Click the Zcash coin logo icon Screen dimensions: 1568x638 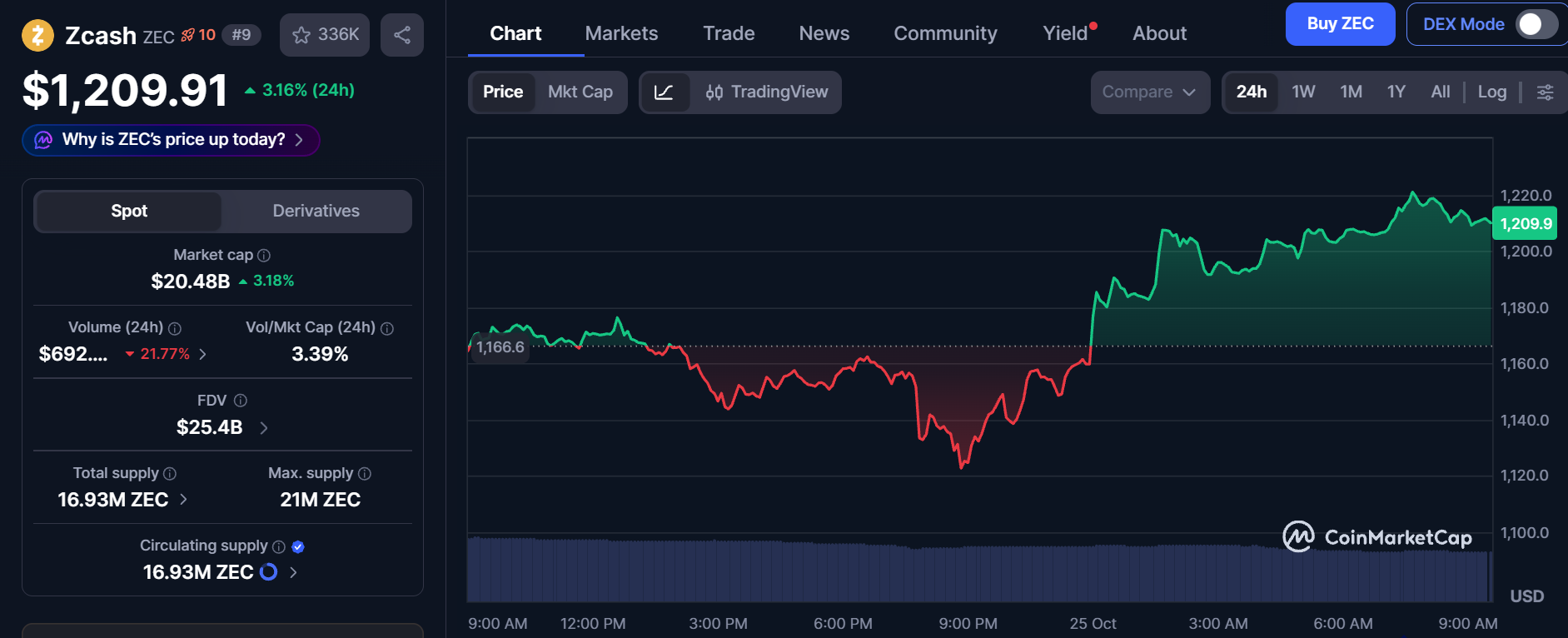point(37,35)
